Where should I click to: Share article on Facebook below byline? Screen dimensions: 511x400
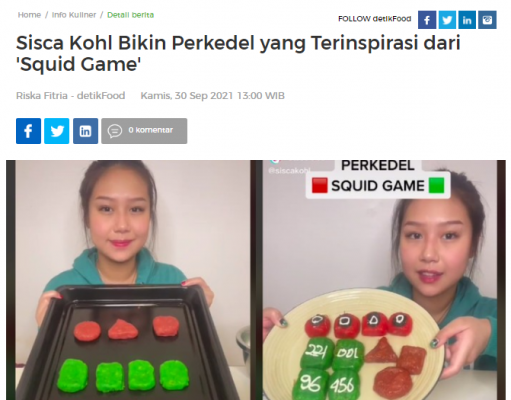pos(28,131)
